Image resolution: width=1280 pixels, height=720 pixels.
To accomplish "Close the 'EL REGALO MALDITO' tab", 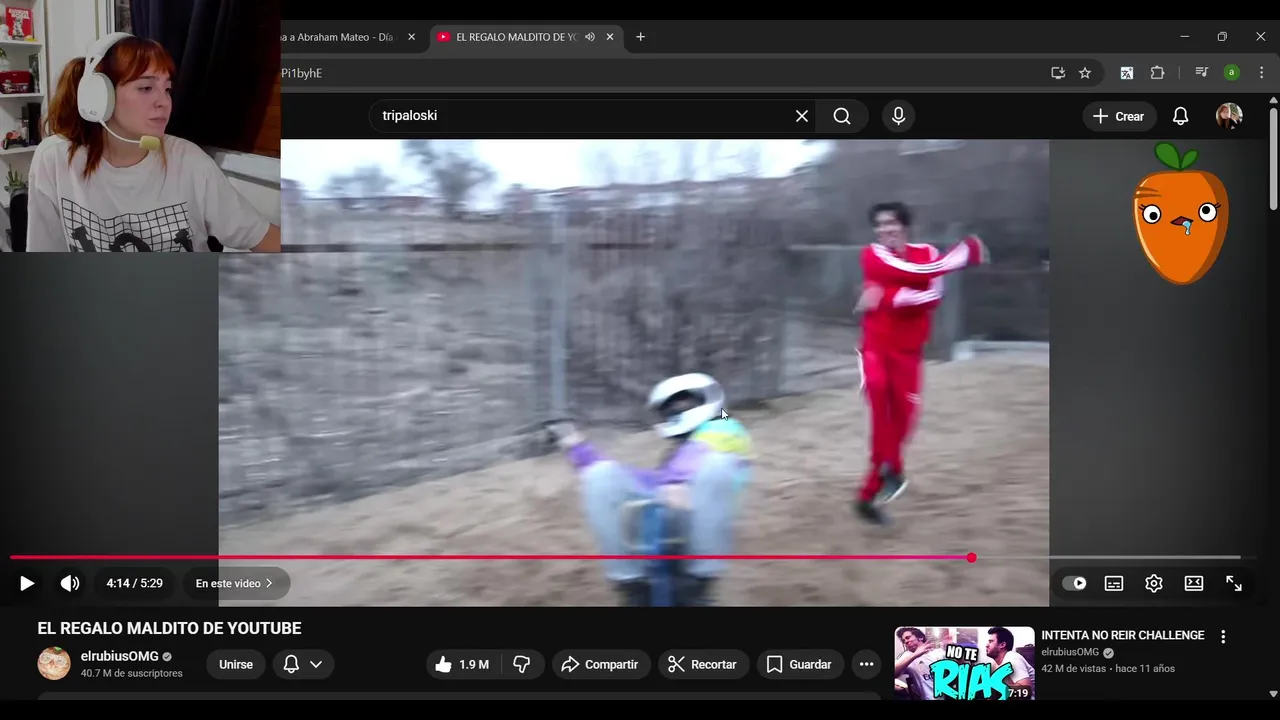I will pyautogui.click(x=610, y=37).
